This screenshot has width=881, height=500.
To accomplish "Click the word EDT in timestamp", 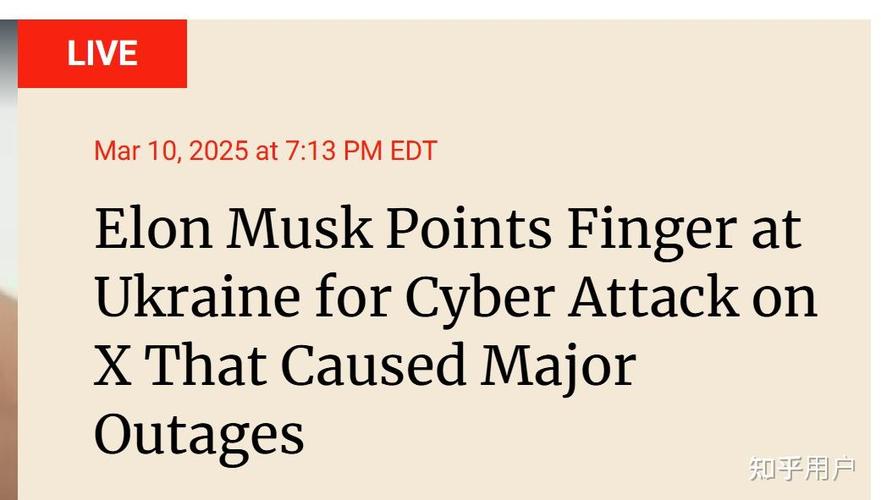I will click(x=414, y=151).
